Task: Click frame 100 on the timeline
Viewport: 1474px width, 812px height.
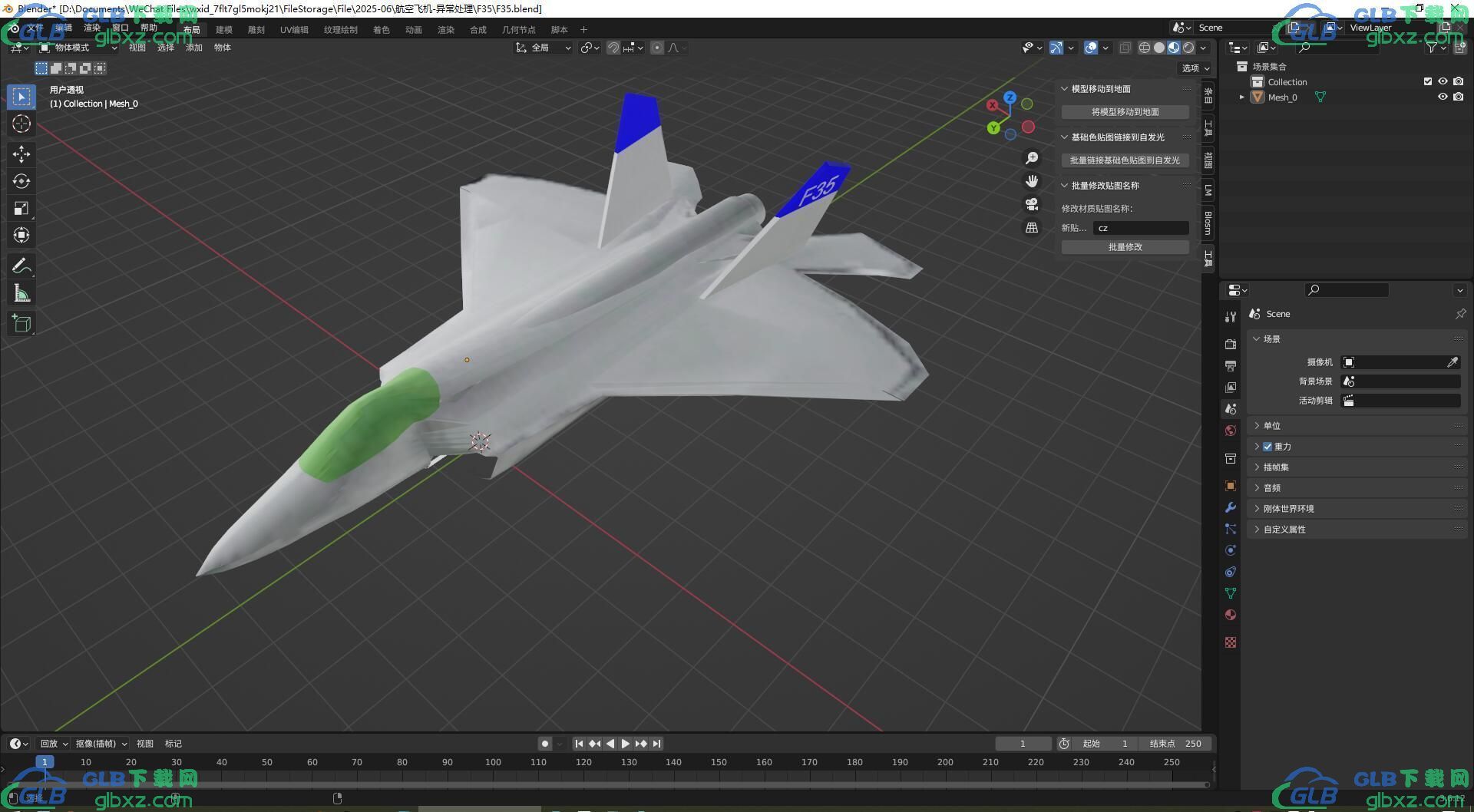Action: tap(493, 762)
